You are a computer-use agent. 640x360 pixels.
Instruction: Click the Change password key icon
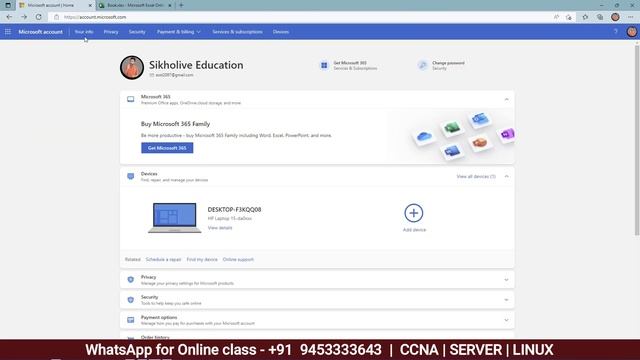[422, 65]
